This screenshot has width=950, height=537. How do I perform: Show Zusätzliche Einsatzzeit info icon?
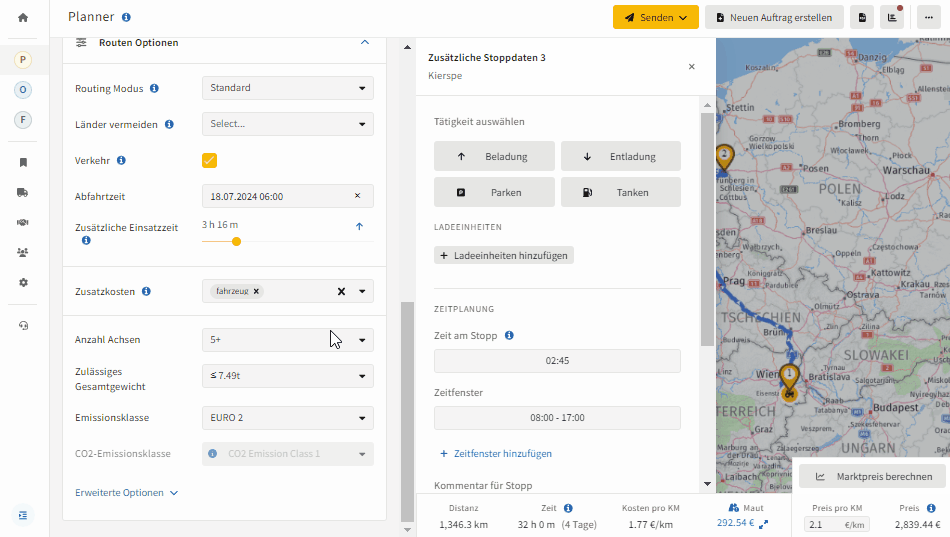click(86, 241)
